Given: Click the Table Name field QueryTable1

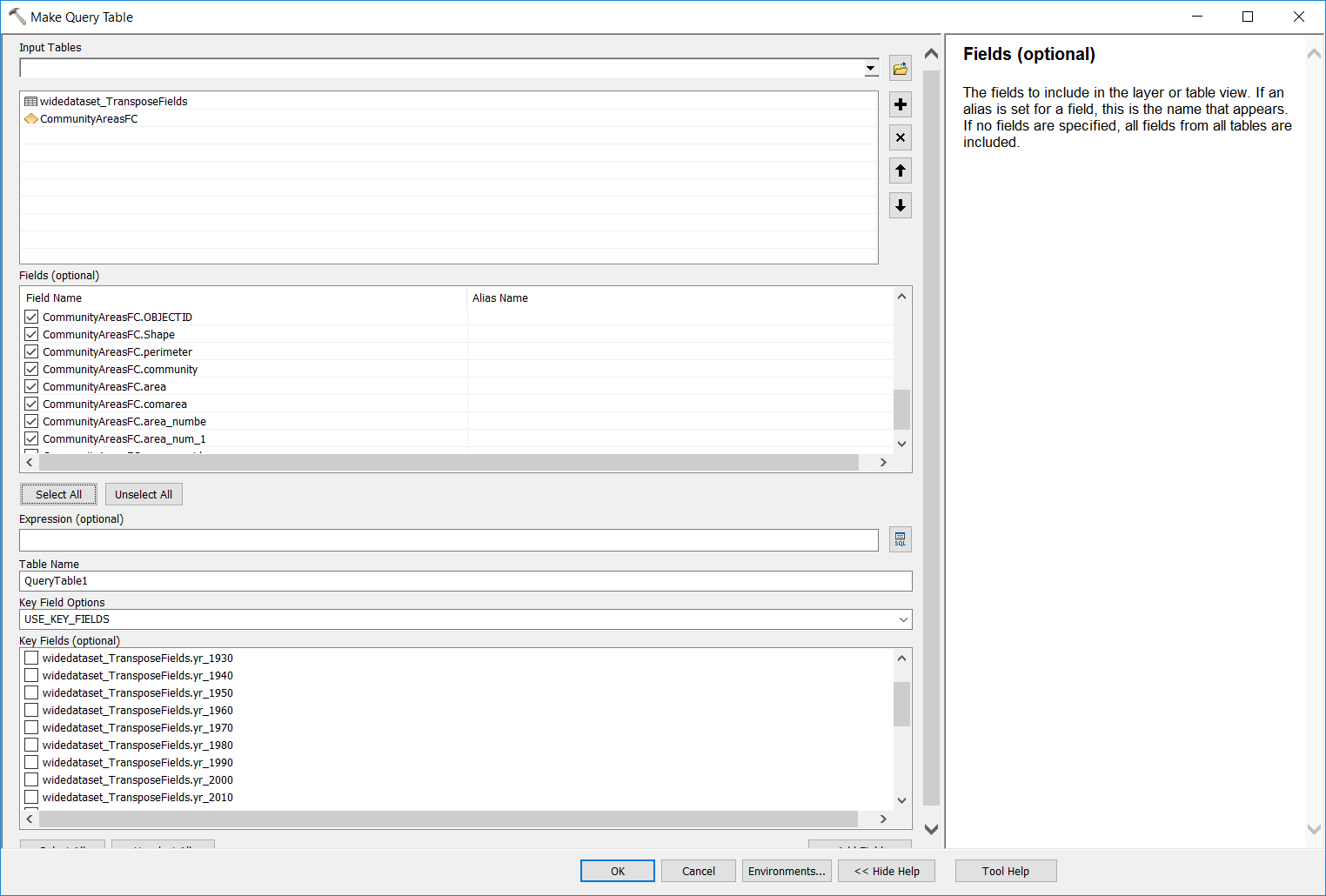Looking at the screenshot, I should (465, 581).
